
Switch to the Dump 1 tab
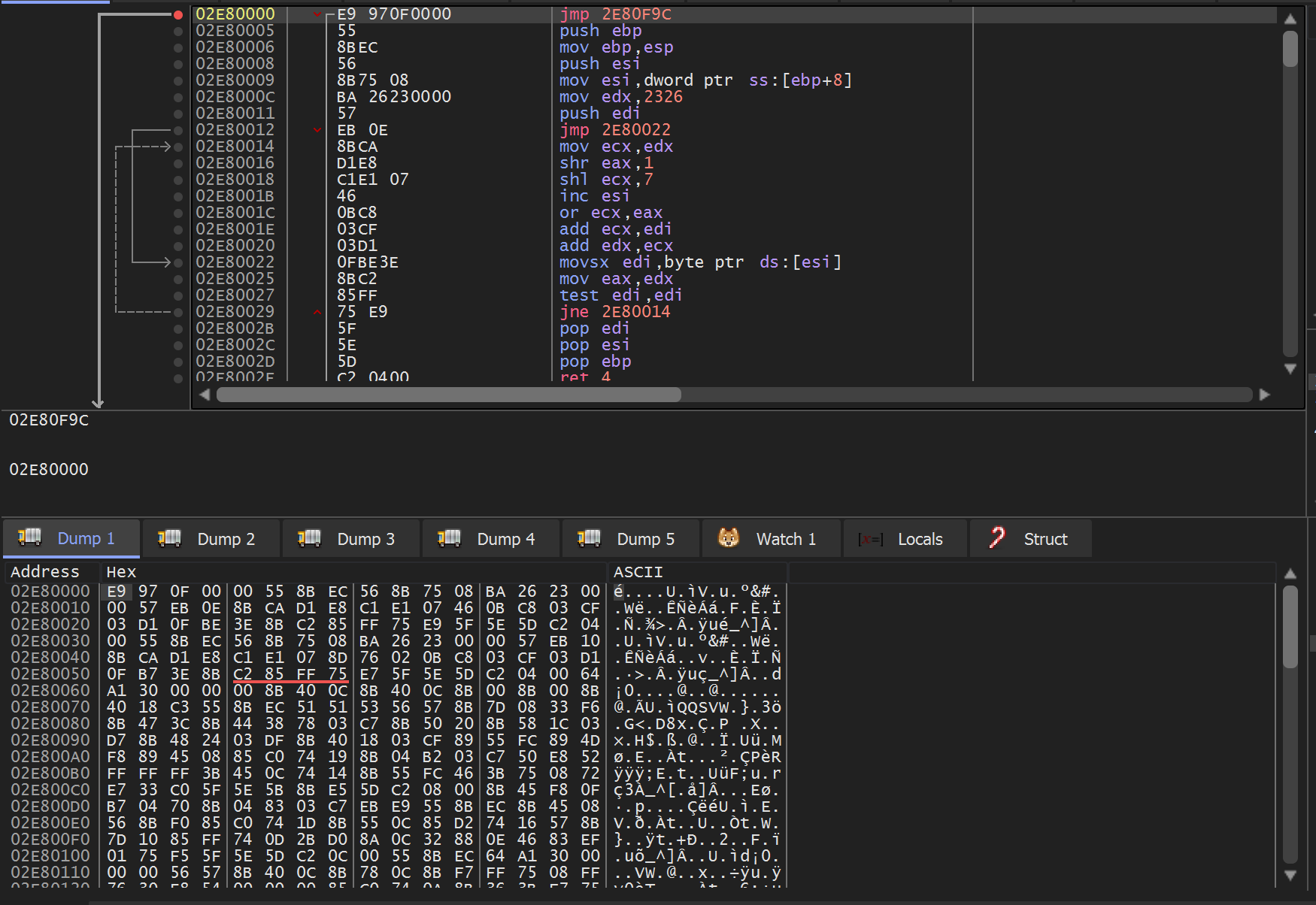(x=71, y=538)
